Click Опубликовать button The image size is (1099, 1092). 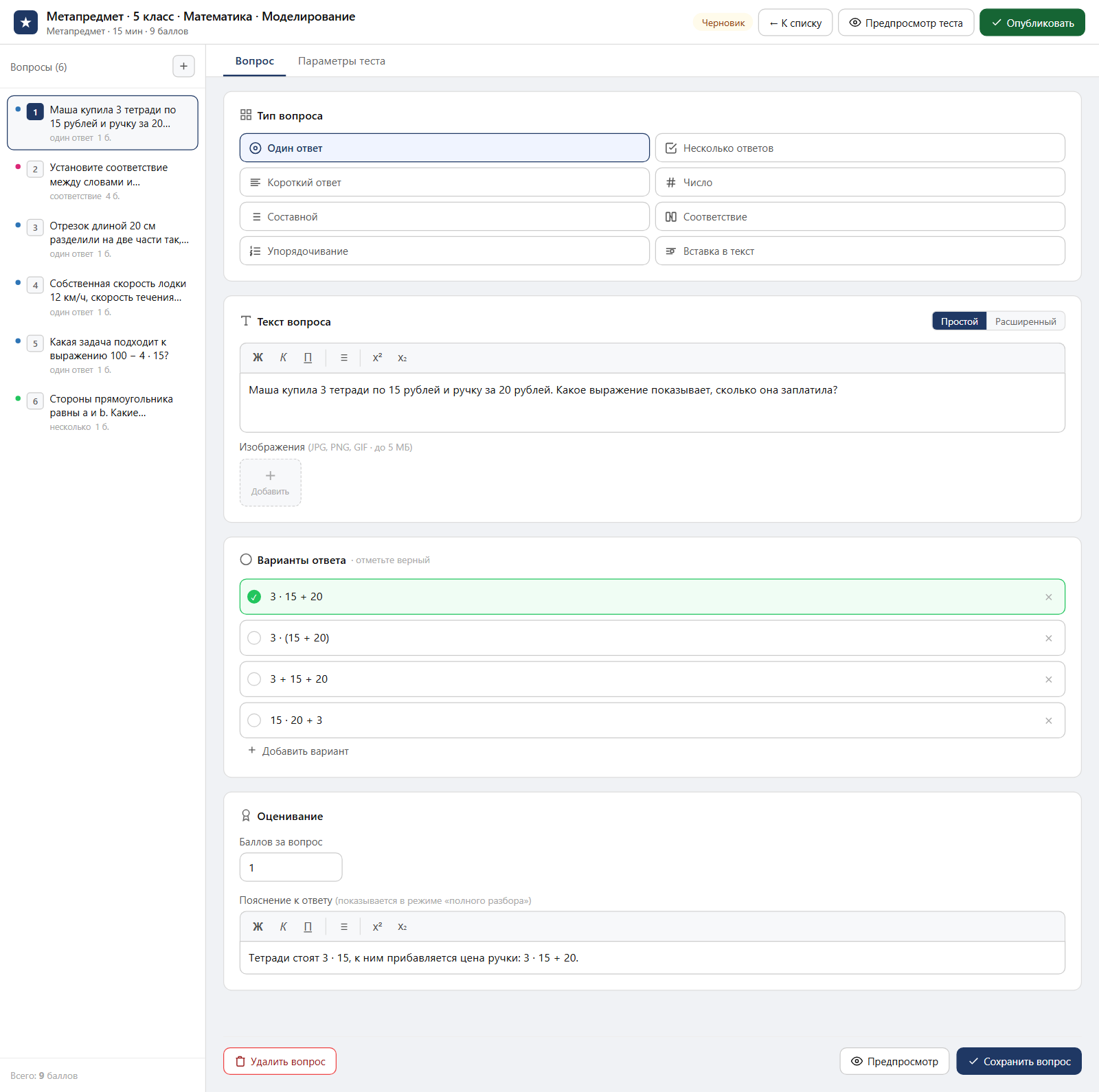point(1032,23)
